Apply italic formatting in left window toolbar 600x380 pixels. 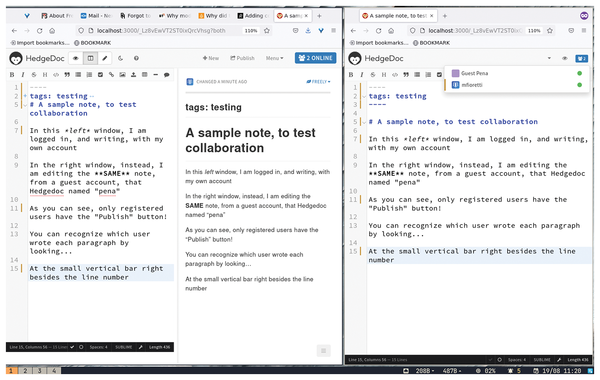[23, 75]
